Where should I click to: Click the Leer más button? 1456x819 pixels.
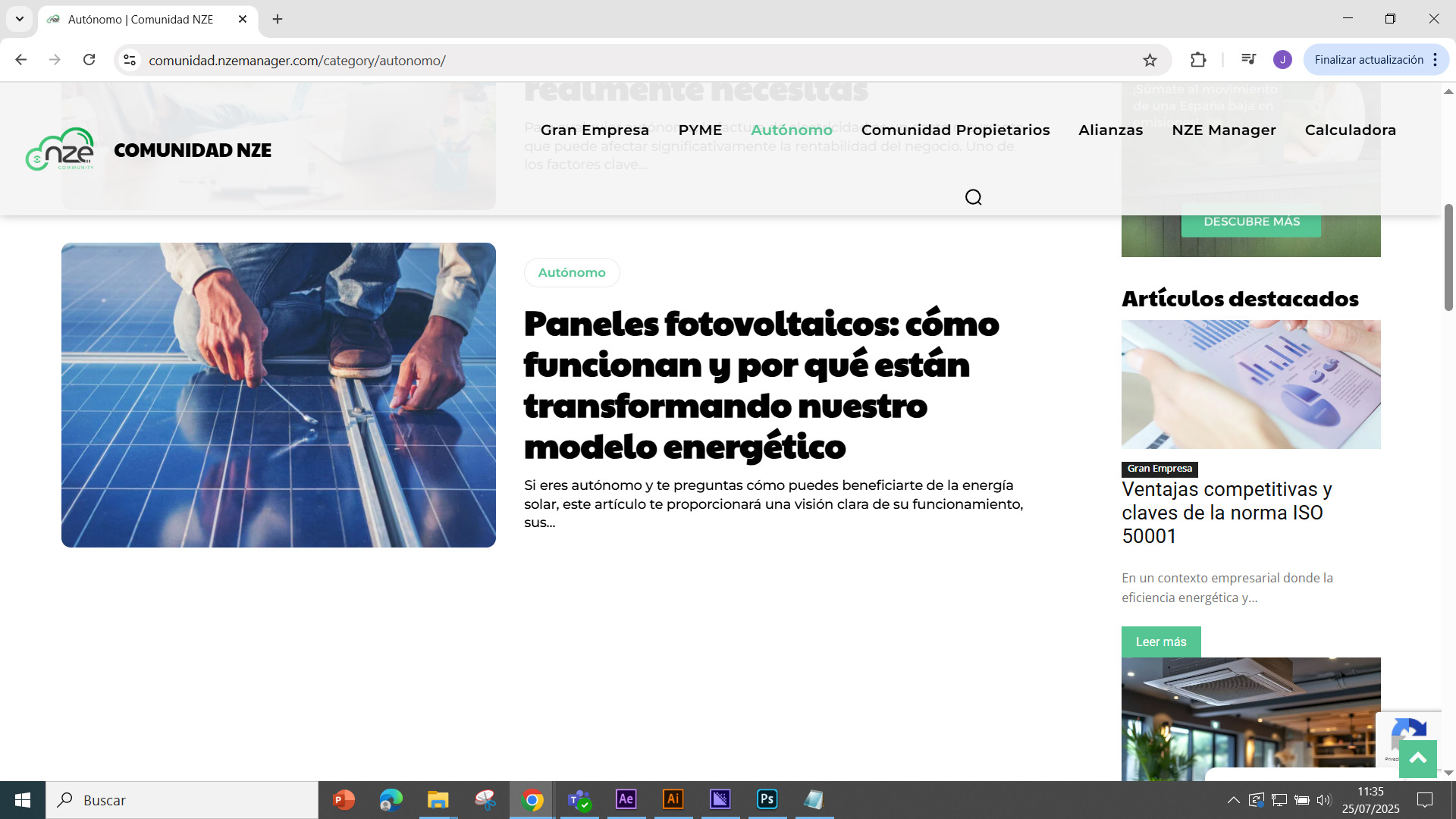tap(1161, 642)
